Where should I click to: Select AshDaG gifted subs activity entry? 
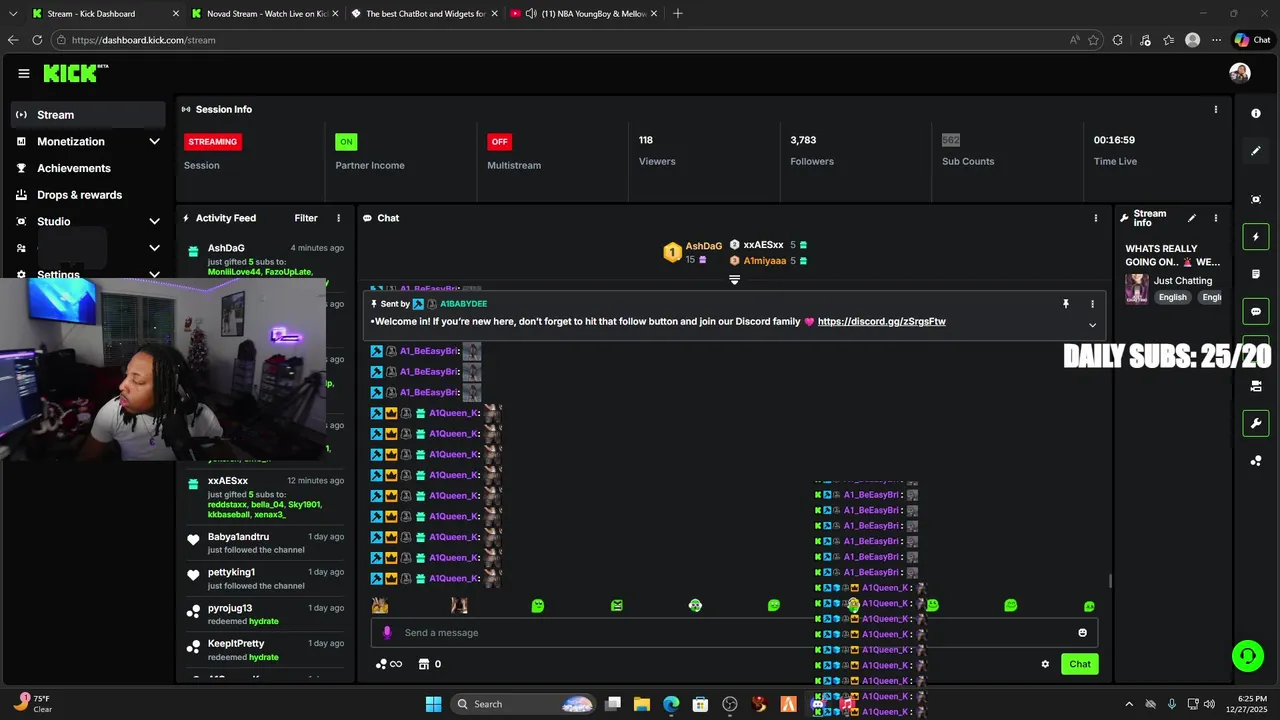pyautogui.click(x=264, y=259)
